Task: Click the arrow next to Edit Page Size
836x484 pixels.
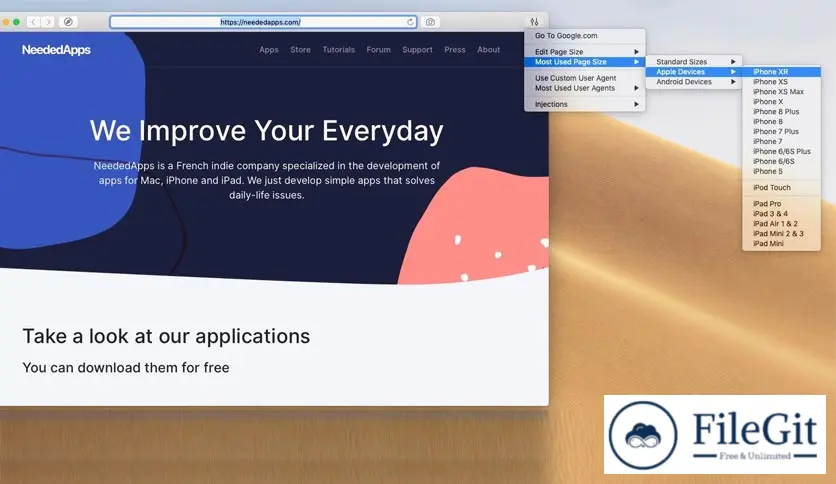Action: [636, 52]
